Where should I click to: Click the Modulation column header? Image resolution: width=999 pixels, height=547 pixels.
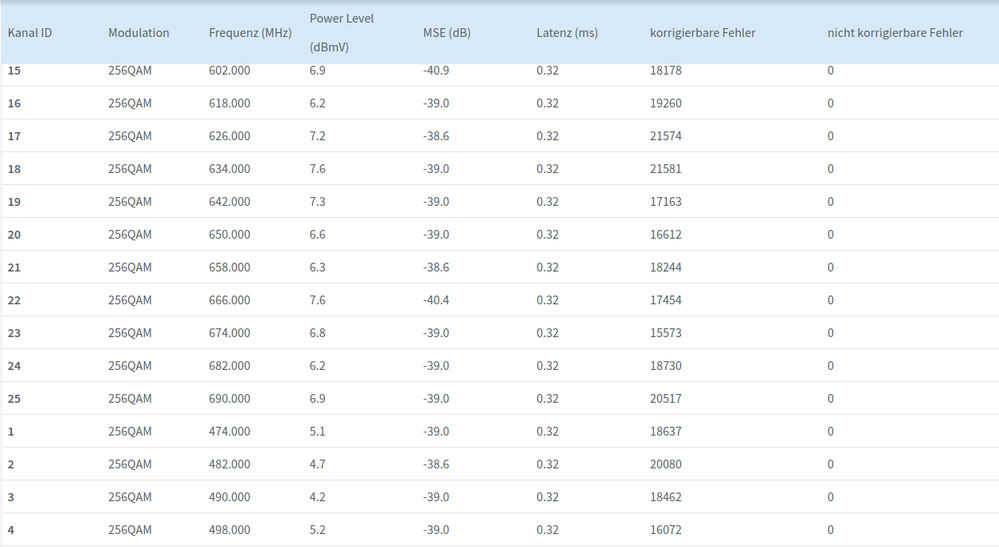[139, 33]
